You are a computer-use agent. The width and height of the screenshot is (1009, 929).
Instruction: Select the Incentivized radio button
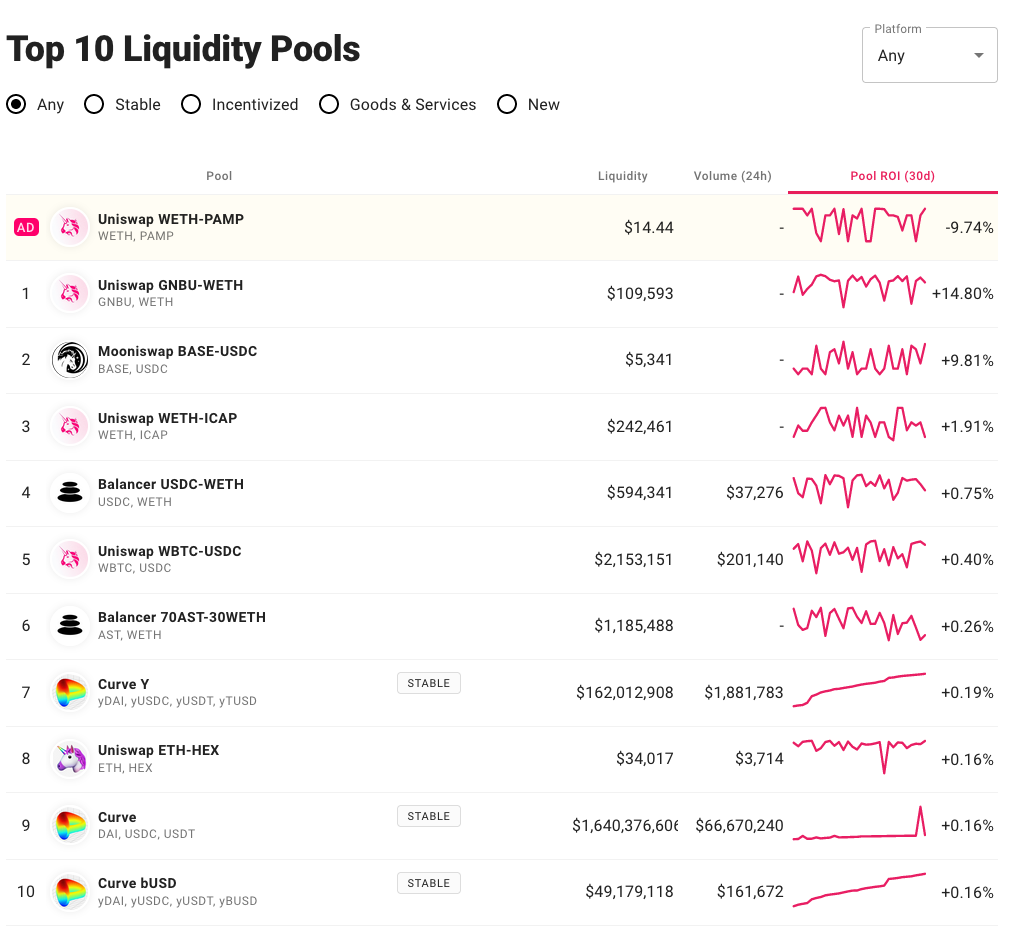pyautogui.click(x=191, y=104)
